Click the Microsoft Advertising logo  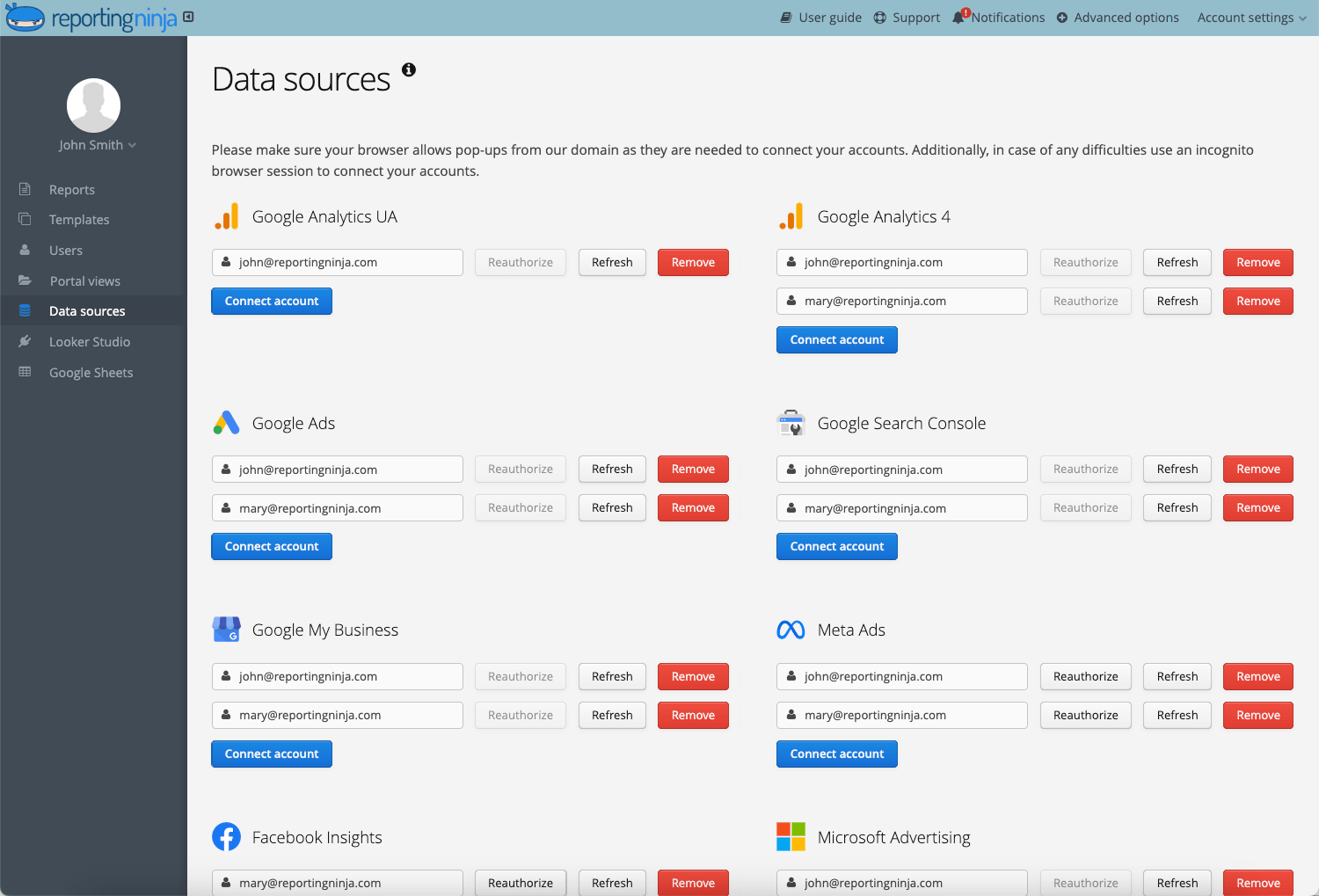pos(791,837)
